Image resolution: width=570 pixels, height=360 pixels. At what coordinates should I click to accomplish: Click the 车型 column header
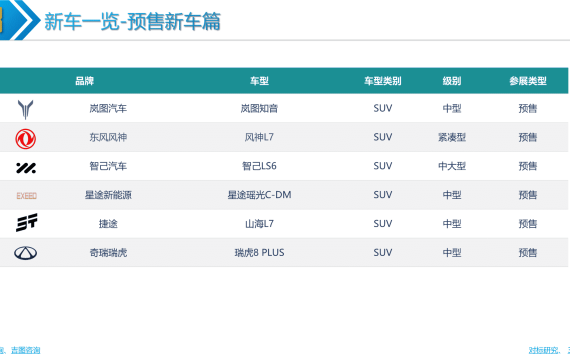point(259,81)
